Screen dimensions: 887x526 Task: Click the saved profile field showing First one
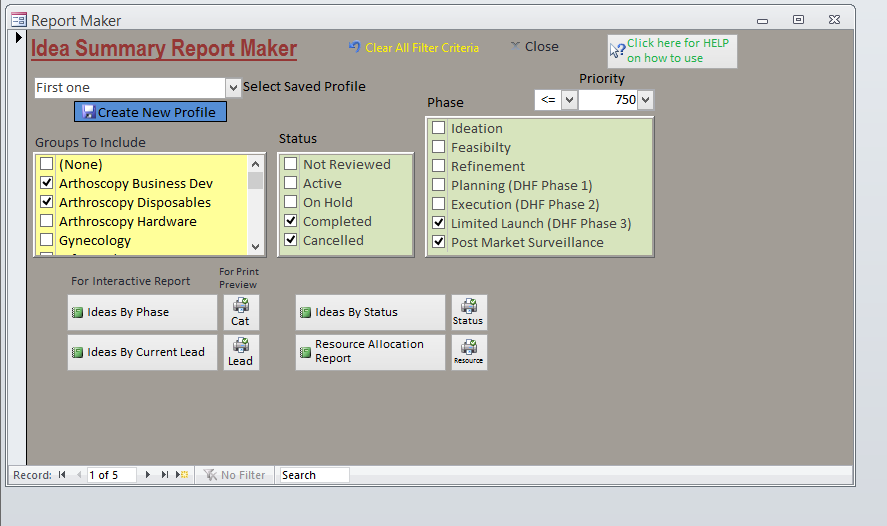click(x=130, y=88)
